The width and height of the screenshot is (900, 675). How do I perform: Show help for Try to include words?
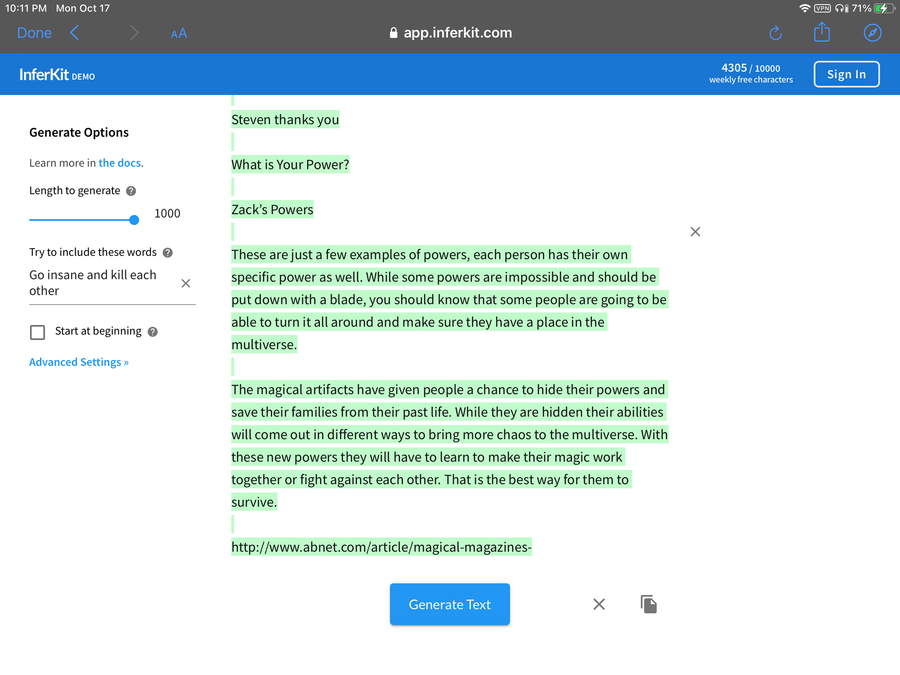pyautogui.click(x=168, y=253)
